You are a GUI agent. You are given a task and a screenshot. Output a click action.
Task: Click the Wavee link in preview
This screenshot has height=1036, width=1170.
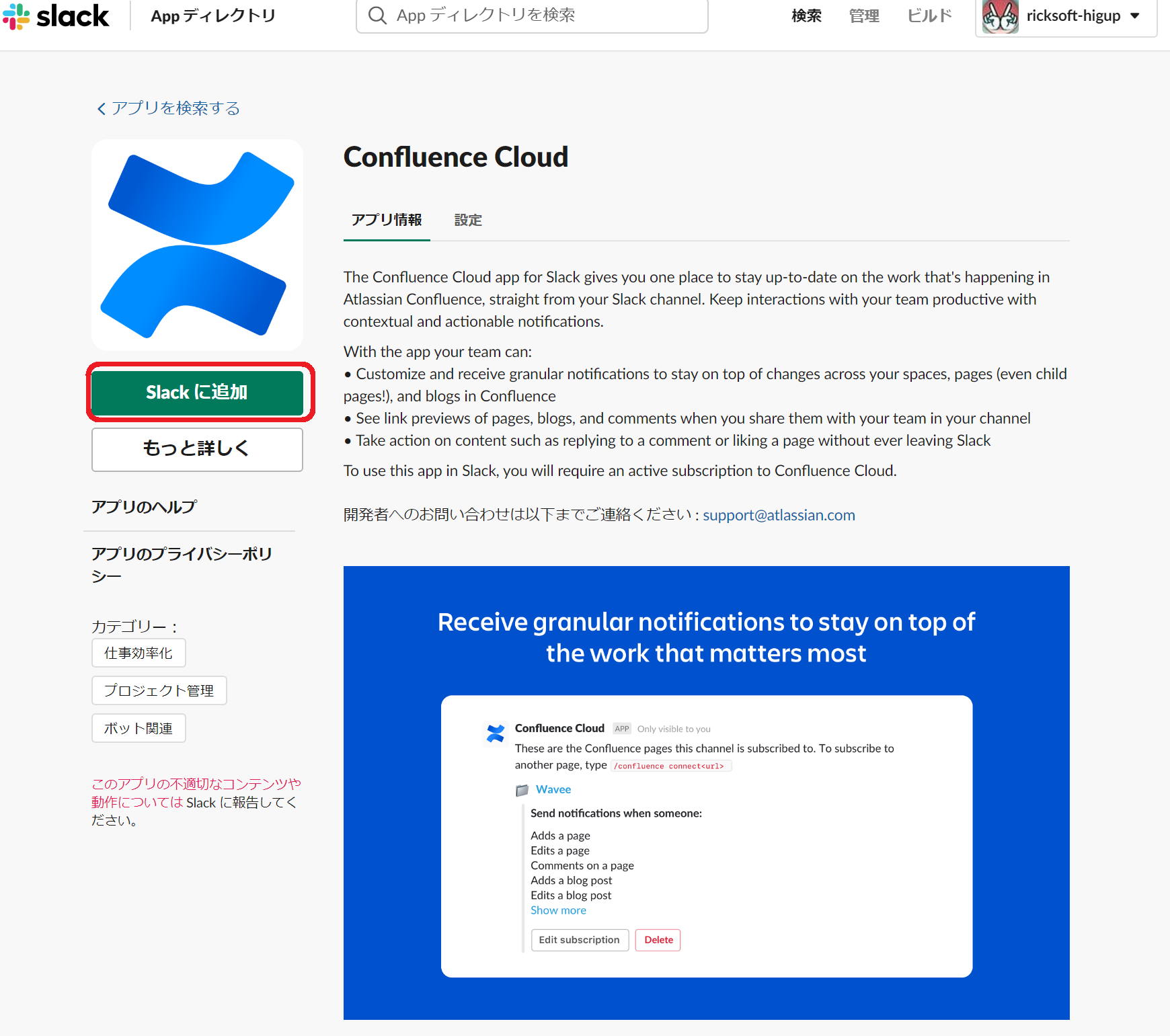(553, 789)
